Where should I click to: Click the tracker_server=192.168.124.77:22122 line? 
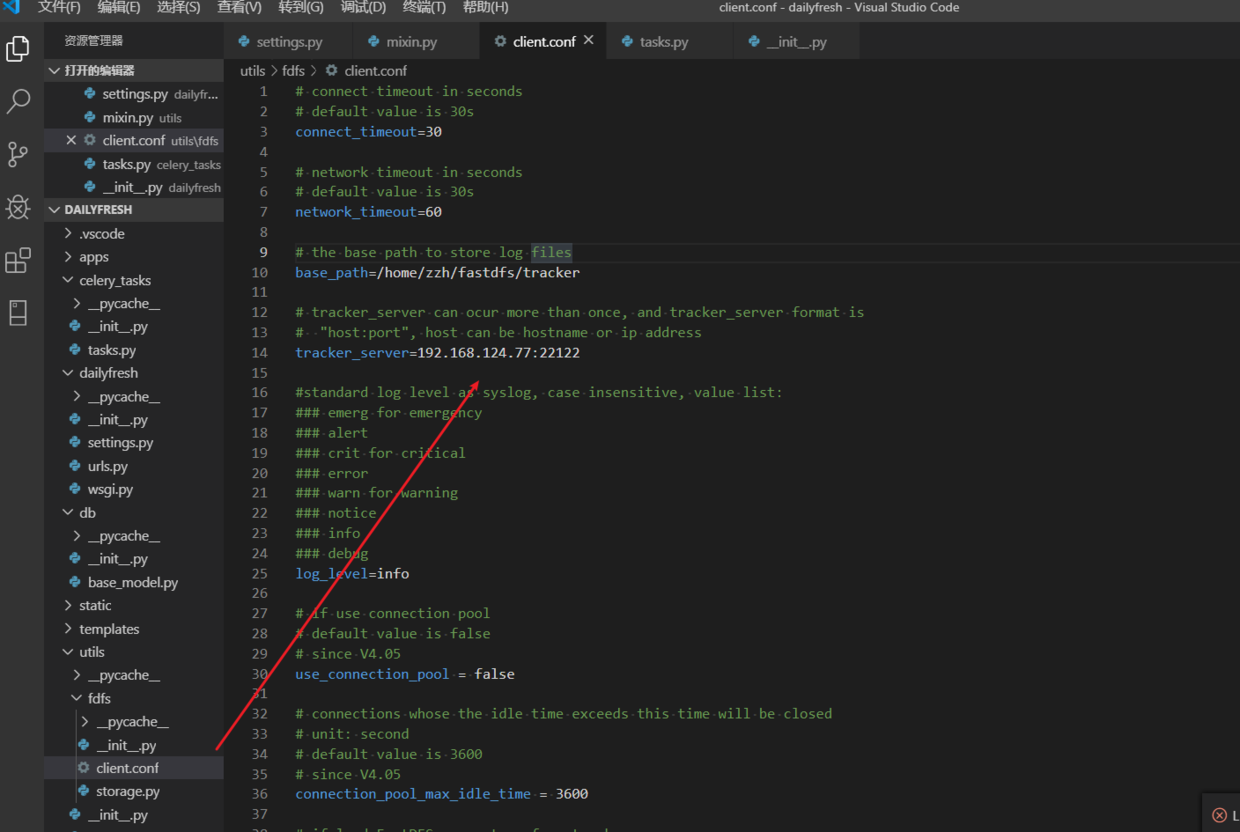(437, 352)
